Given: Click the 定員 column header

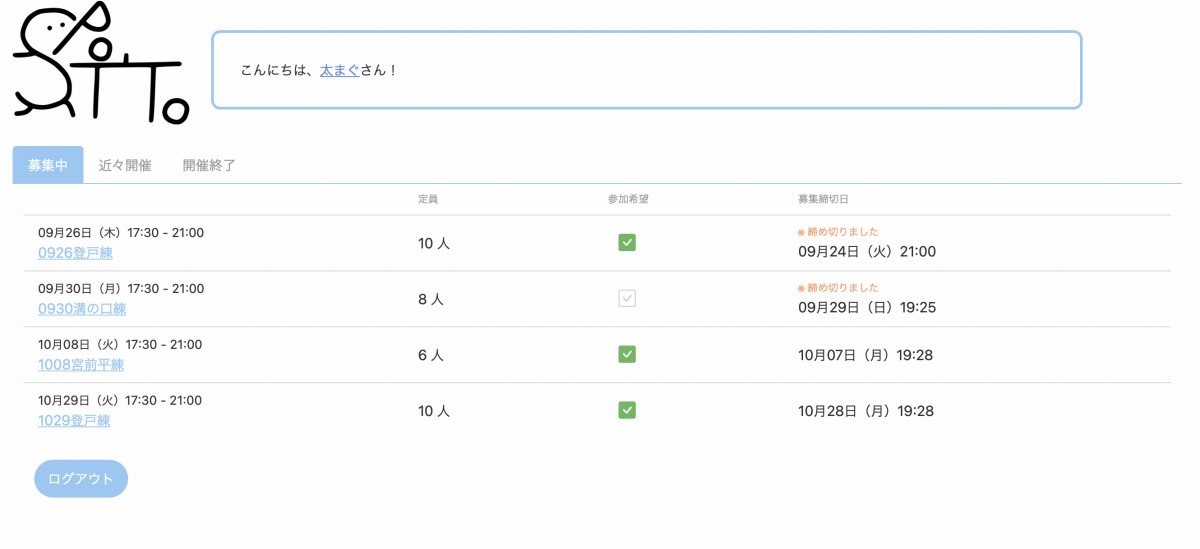Looking at the screenshot, I should [x=428, y=199].
